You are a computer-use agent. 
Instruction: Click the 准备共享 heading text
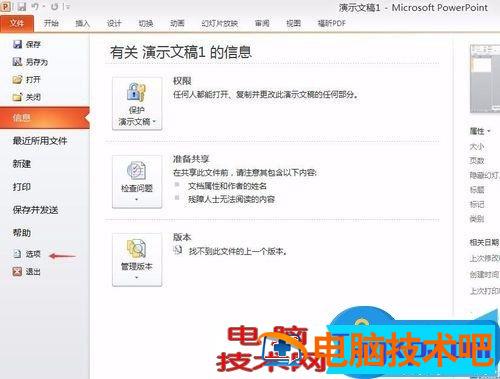click(x=191, y=159)
